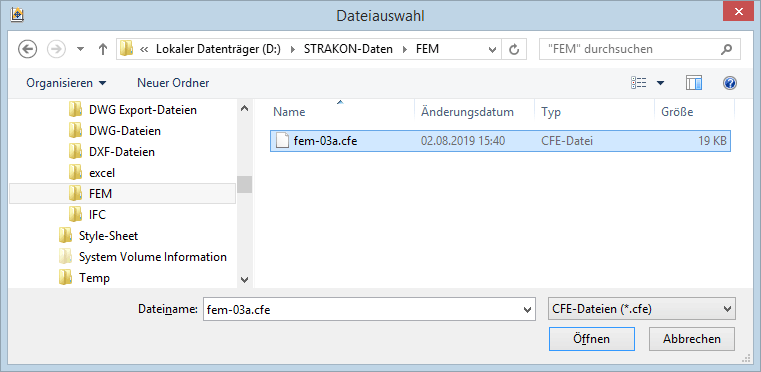Image resolution: width=761 pixels, height=372 pixels.
Task: Expand the address bar history dropdown
Action: (493, 49)
